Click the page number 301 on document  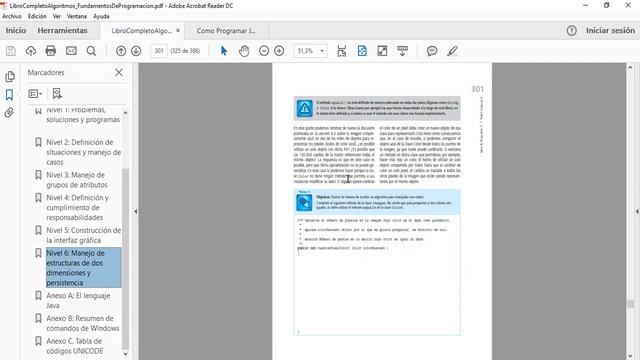(x=477, y=89)
